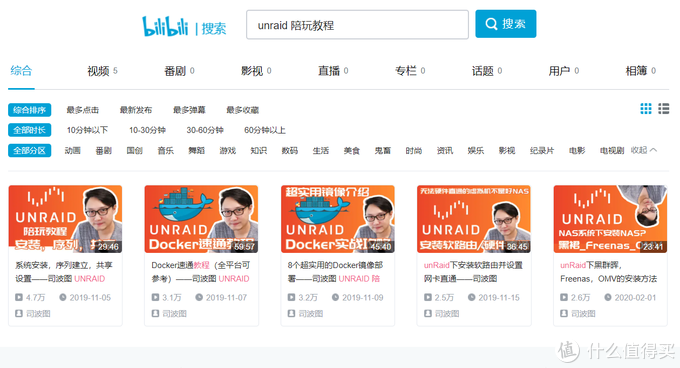Image resolution: width=680 pixels, height=368 pixels.
Task: Open uploader 司波图 on the 2020-02-01 video
Action: pyautogui.click(x=583, y=313)
